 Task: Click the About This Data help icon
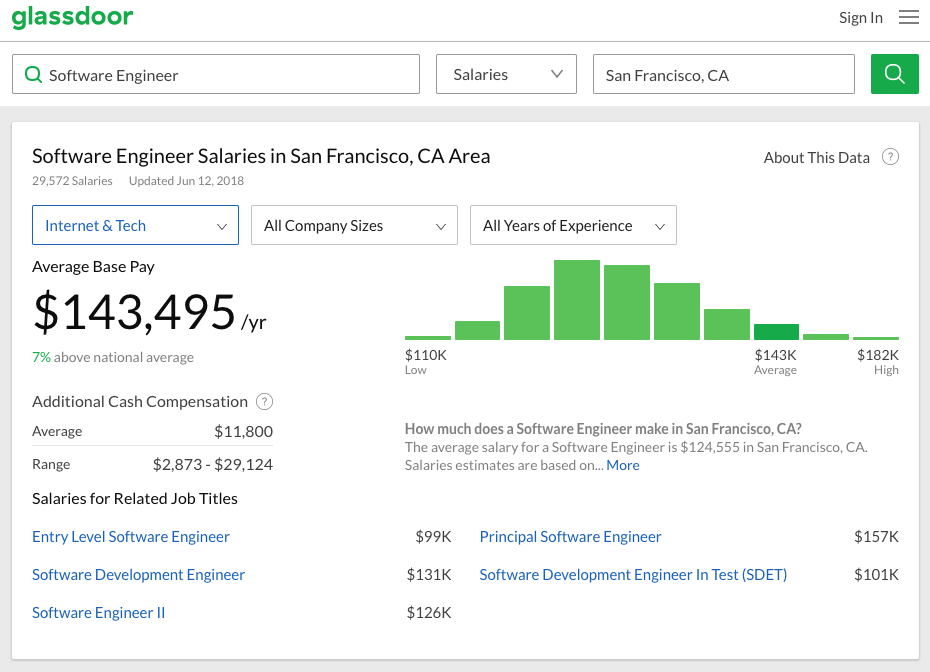click(890, 157)
